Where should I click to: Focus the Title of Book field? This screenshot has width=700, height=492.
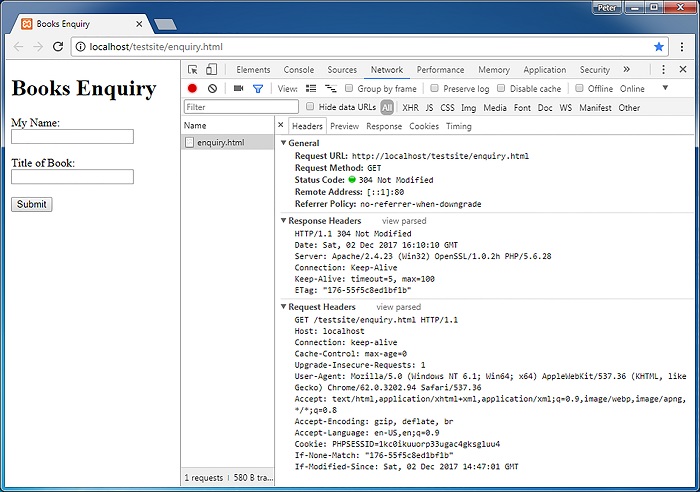click(x=72, y=176)
